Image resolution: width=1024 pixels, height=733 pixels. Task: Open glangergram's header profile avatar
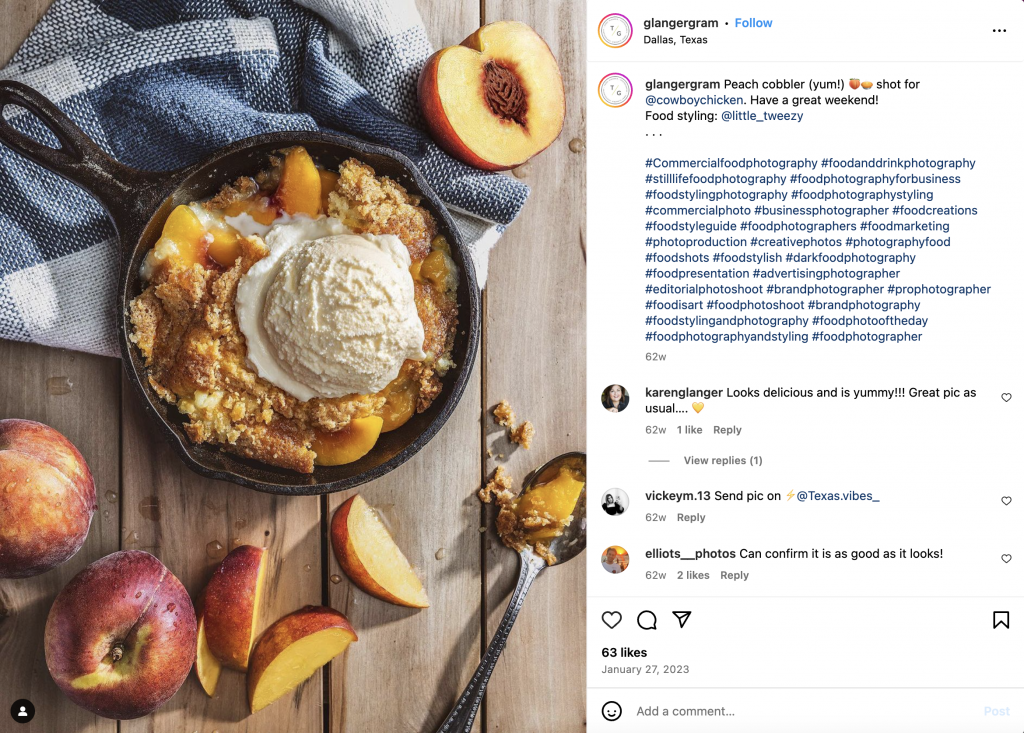(x=615, y=31)
